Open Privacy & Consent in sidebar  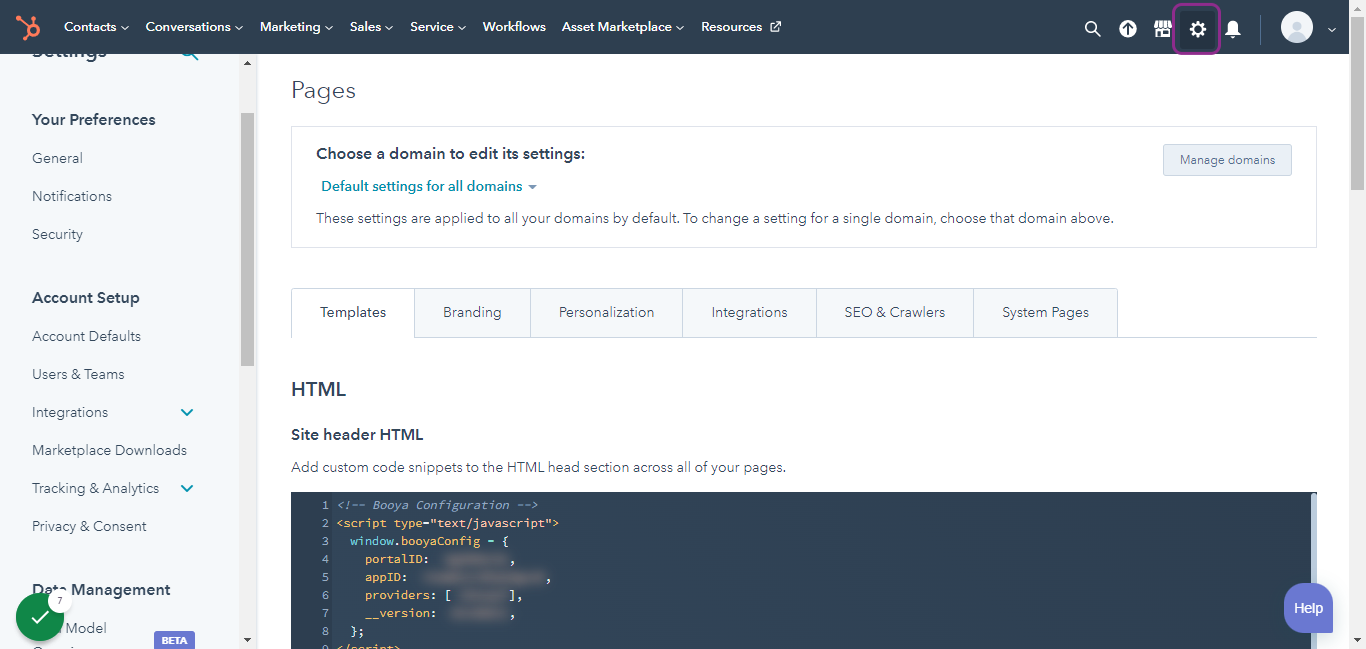(89, 526)
